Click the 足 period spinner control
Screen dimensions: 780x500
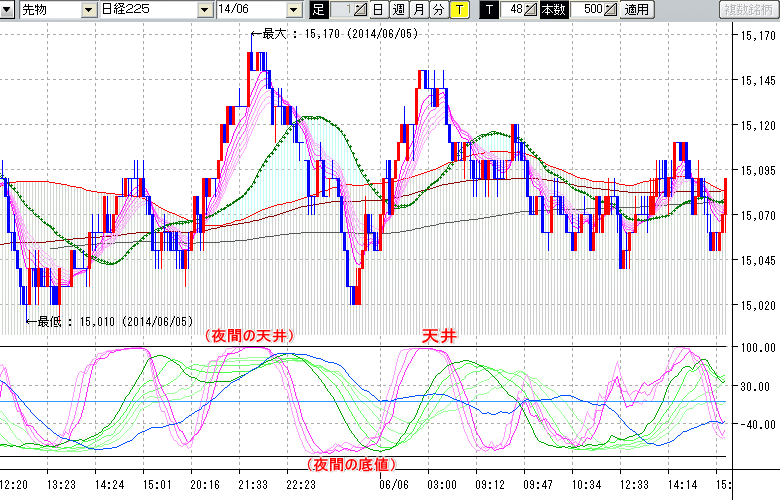coord(360,10)
